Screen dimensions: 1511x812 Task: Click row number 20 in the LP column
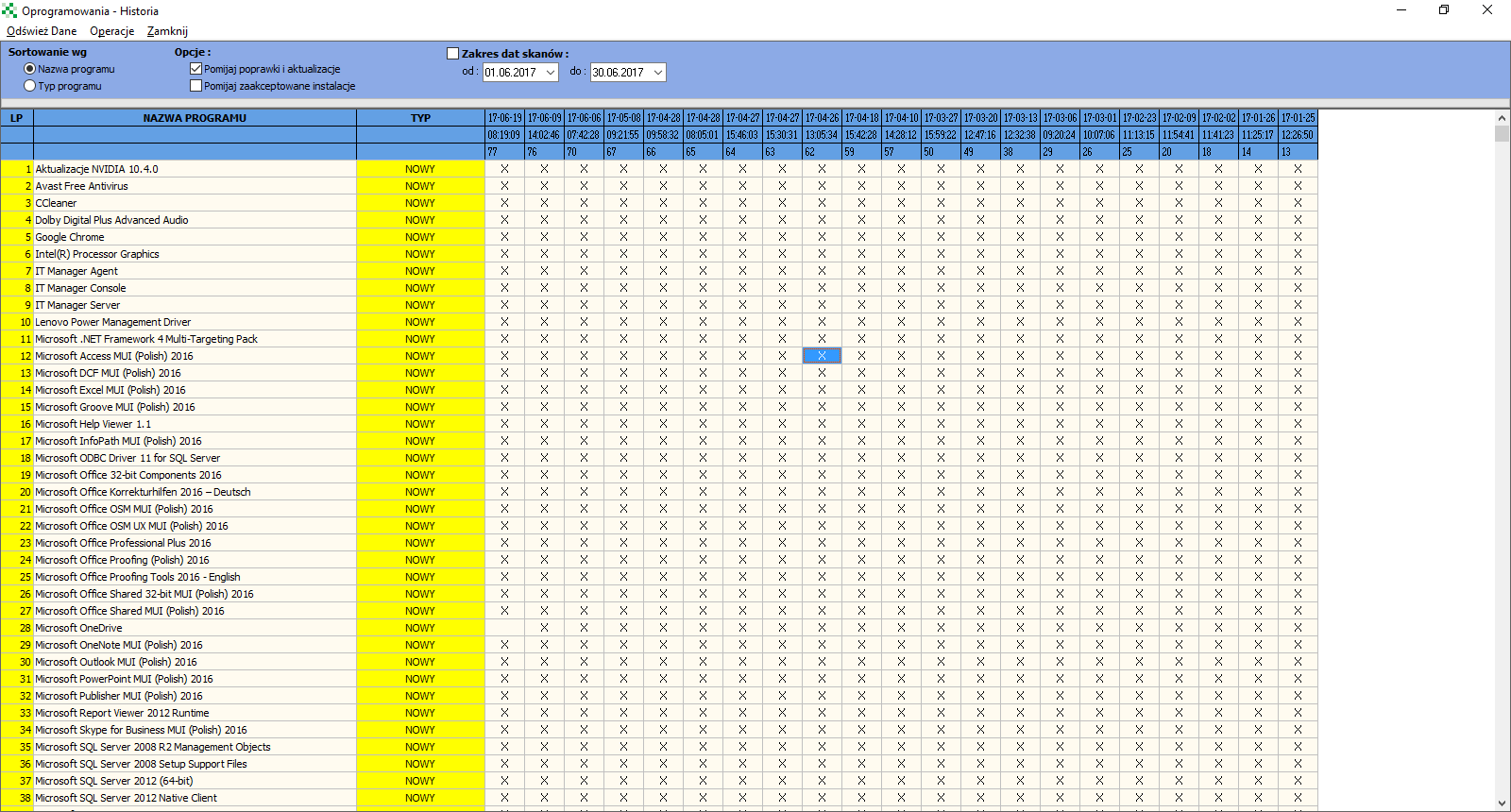pos(17,492)
